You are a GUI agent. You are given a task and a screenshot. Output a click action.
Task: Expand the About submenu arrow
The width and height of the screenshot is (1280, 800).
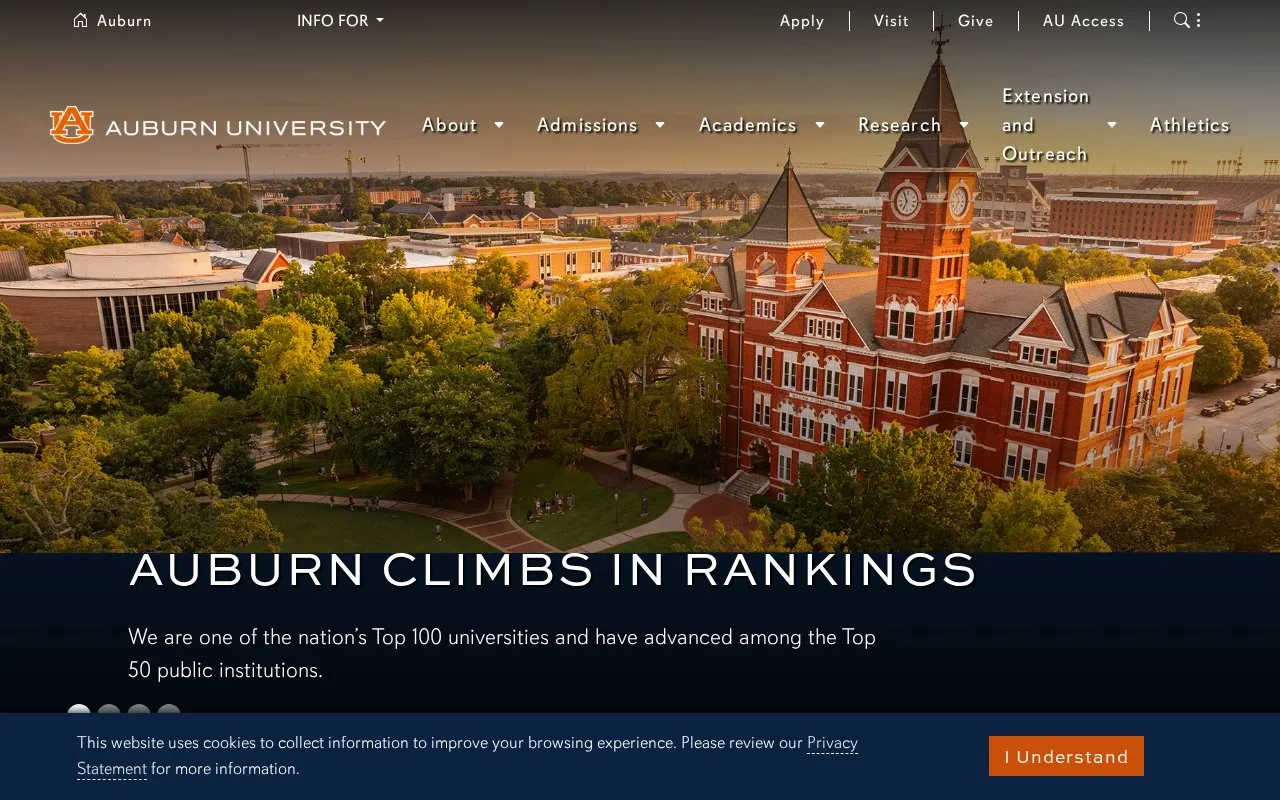click(x=499, y=125)
